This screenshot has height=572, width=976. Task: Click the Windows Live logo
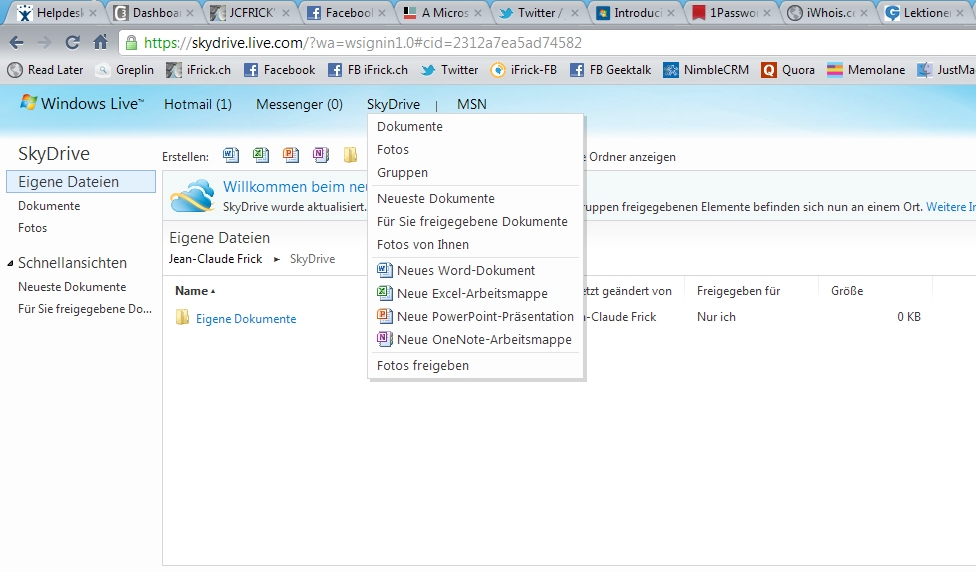(x=82, y=104)
